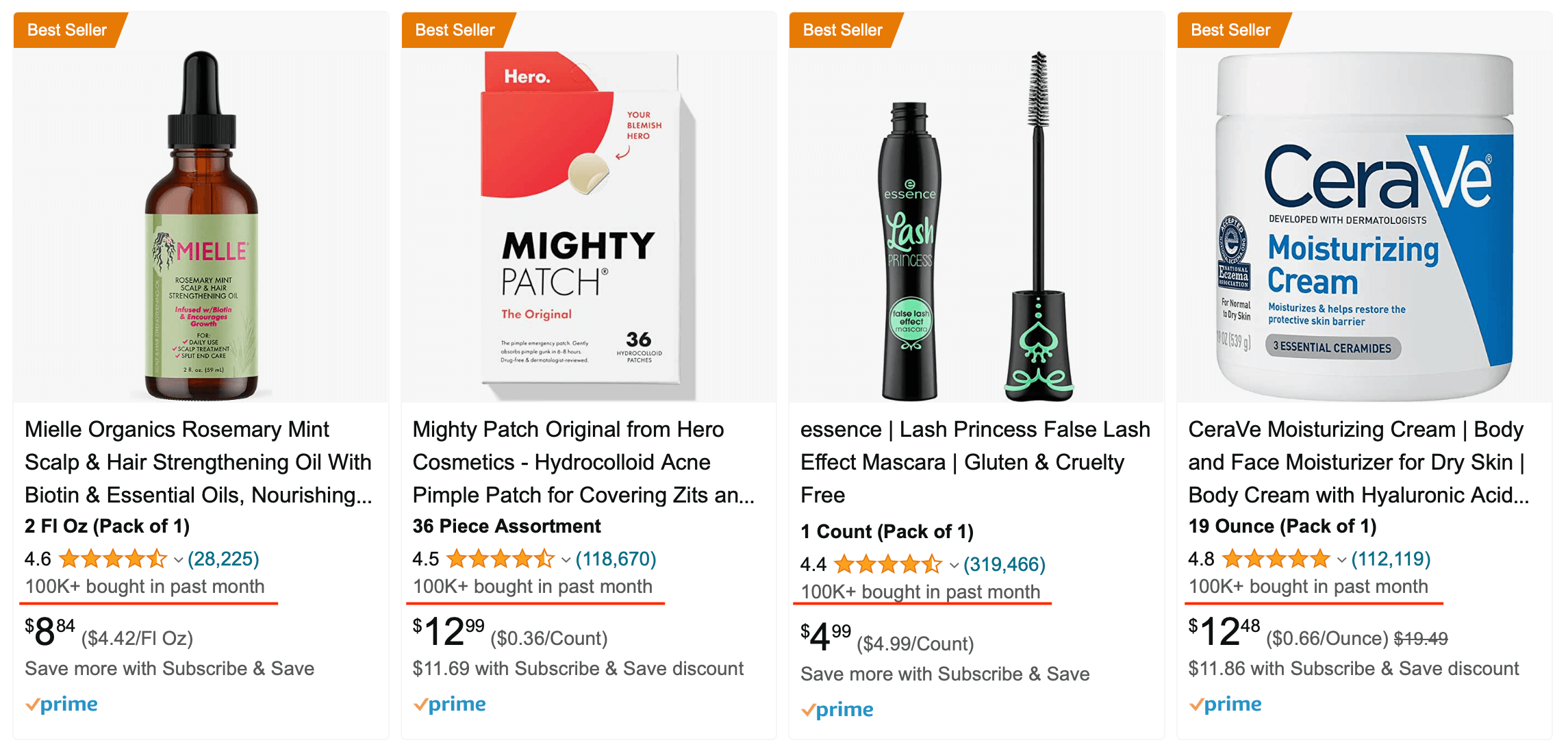Screen dimensions: 1568x749
Task: View the 28,225 reviews for Mielle oil
Action: coord(223,559)
